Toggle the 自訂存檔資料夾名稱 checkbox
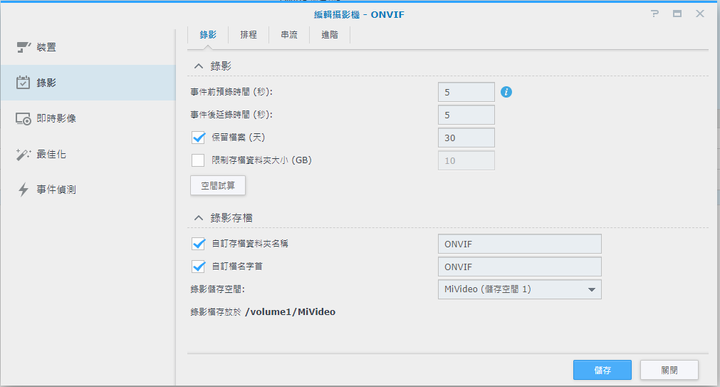This screenshot has width=720, height=387. click(198, 243)
